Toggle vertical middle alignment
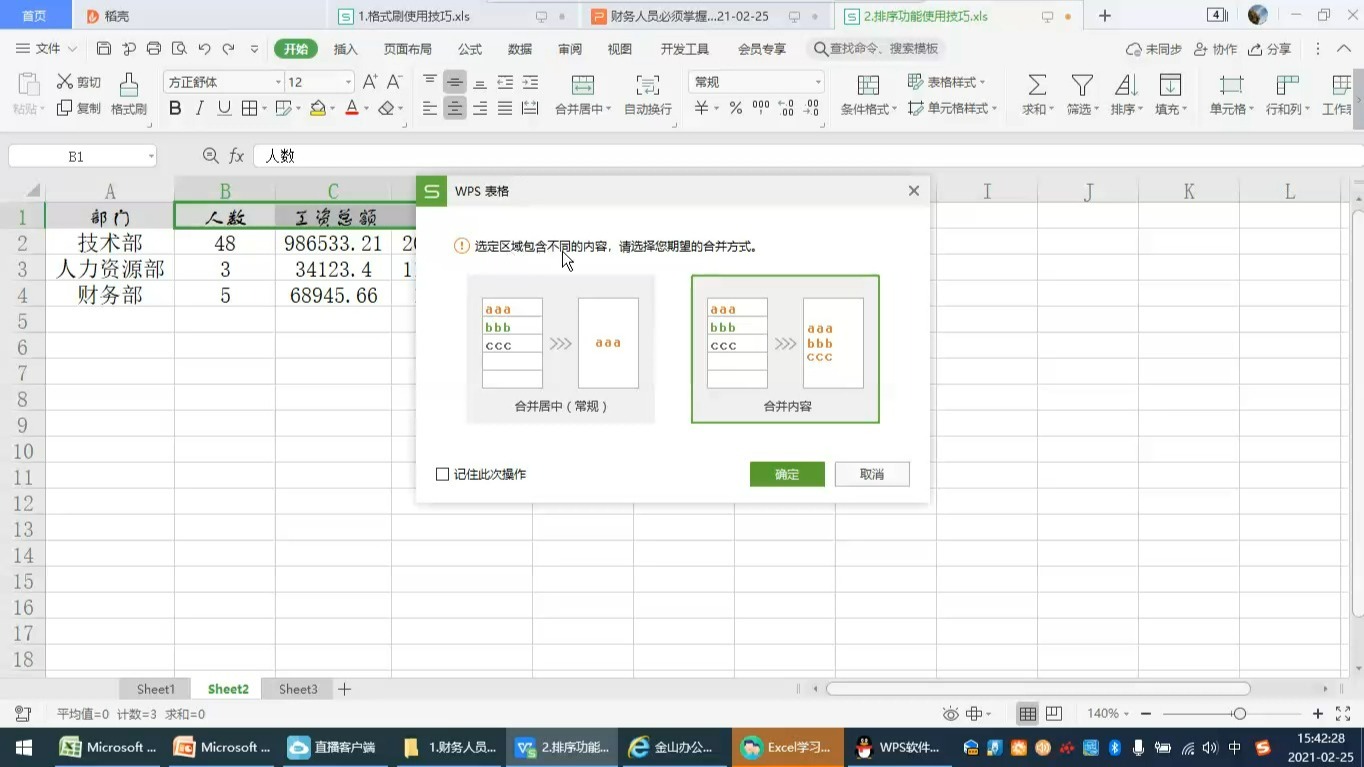 click(x=455, y=82)
